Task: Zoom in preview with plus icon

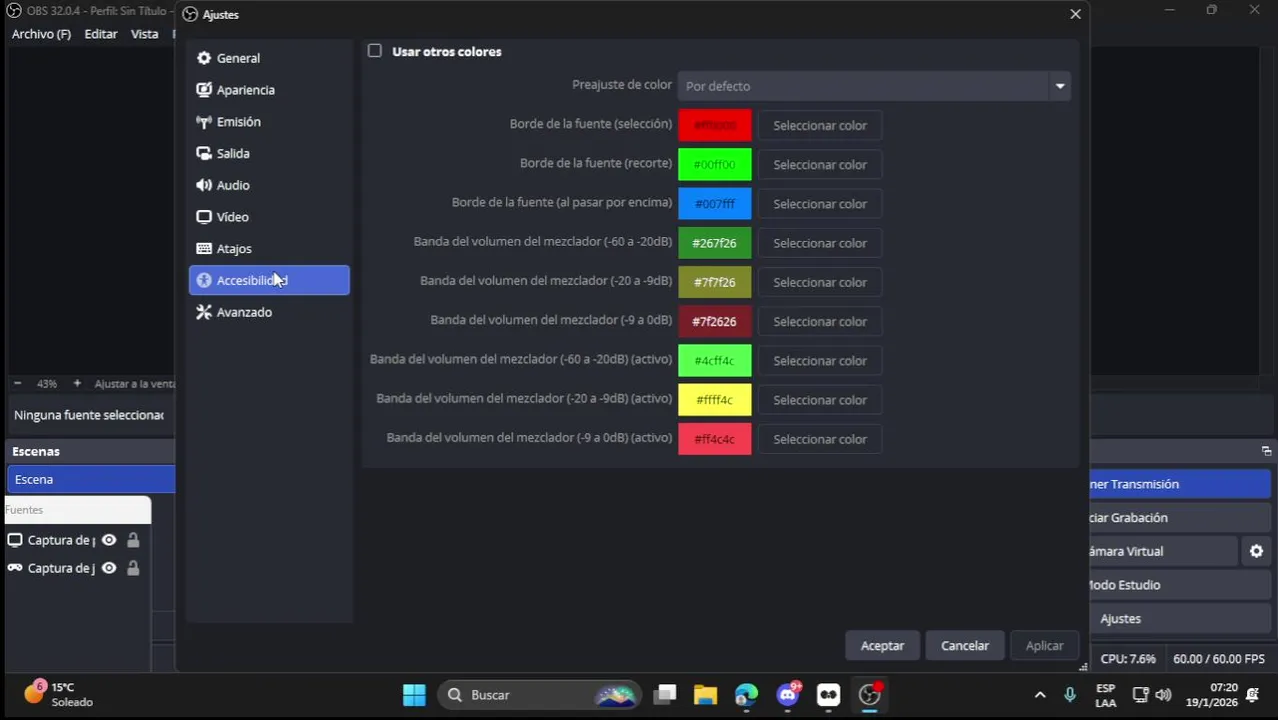Action: 77,383
